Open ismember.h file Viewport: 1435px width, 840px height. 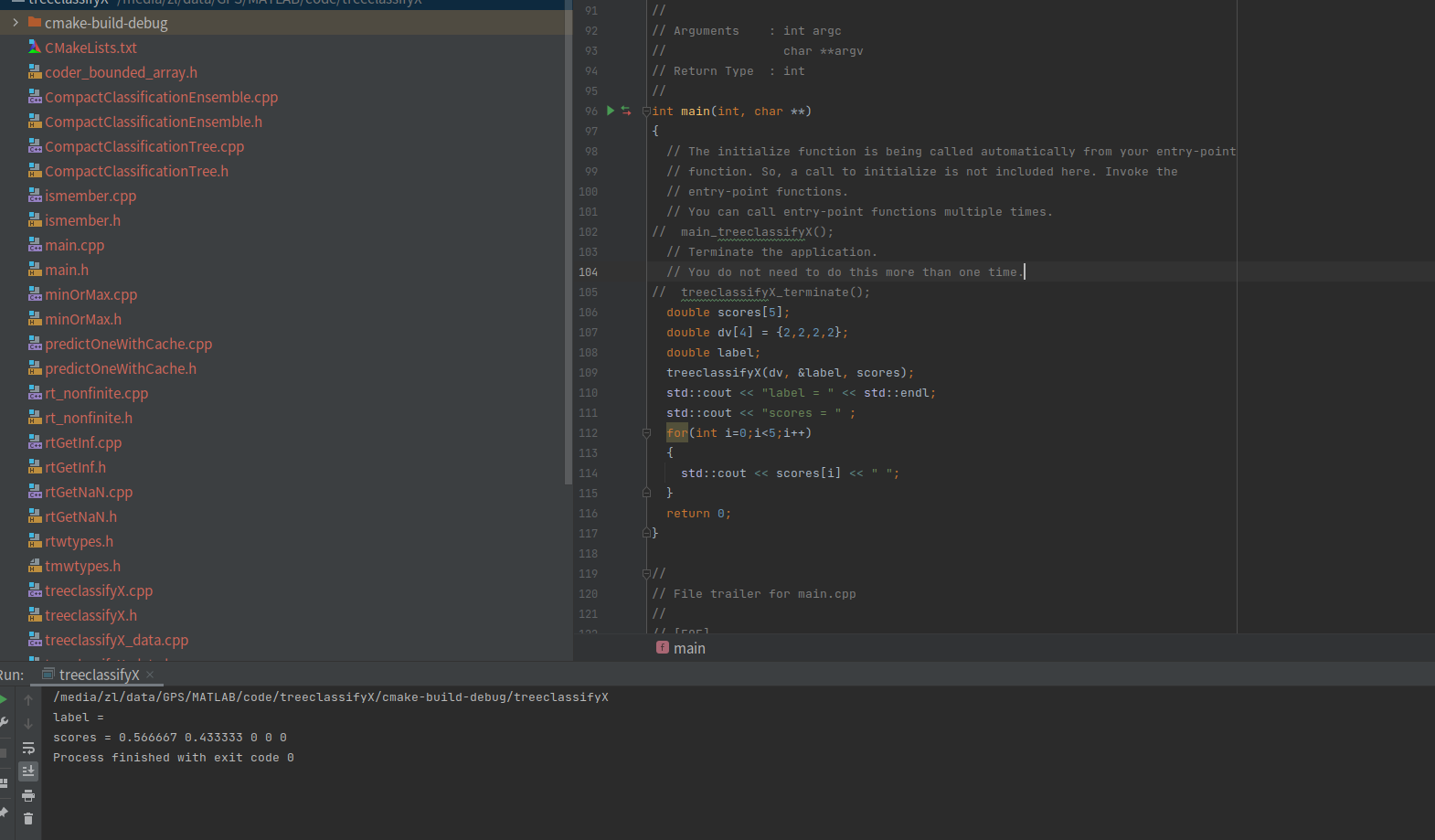click(82, 220)
